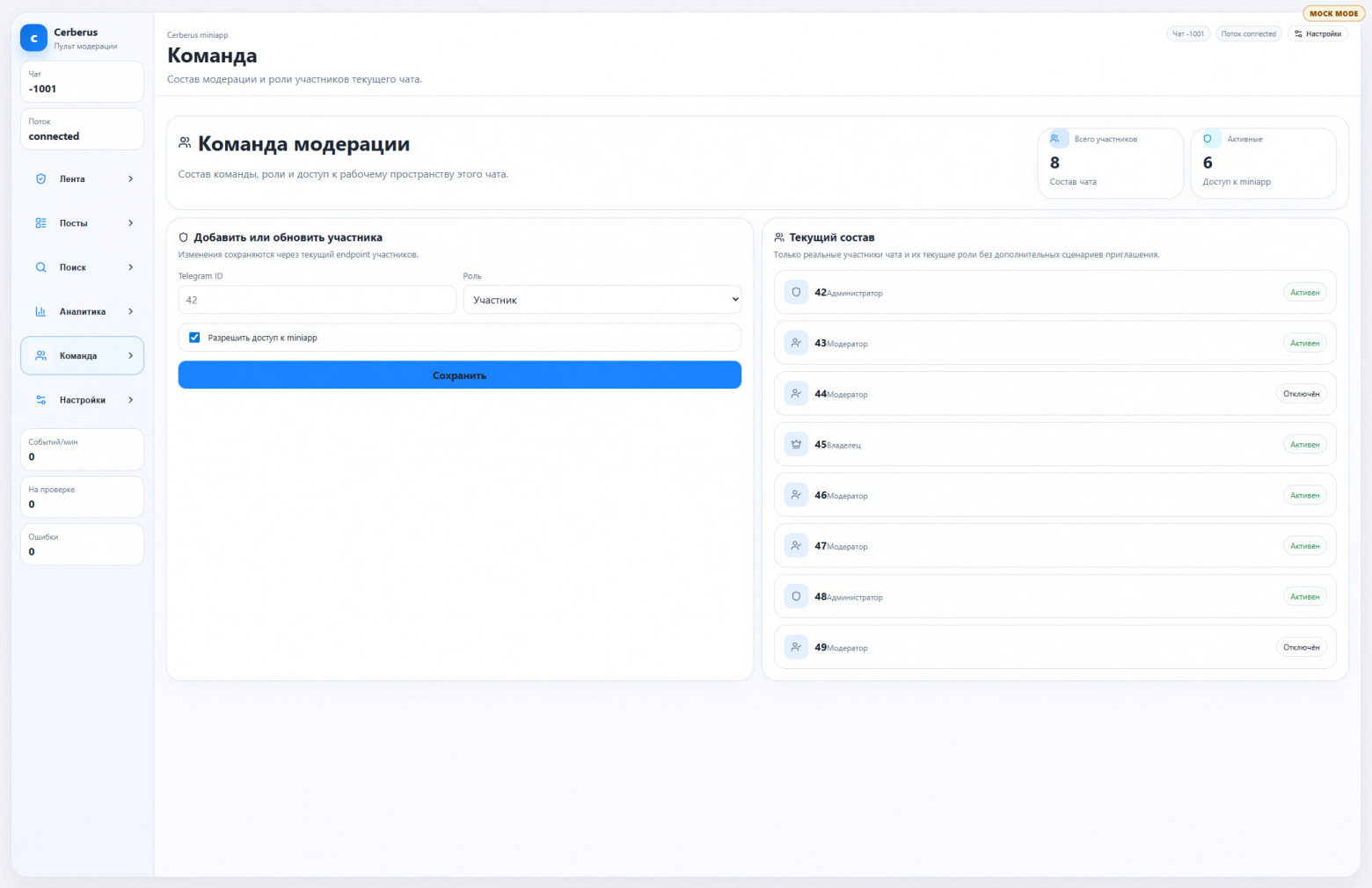Switch to the Аналитика section label

[x=83, y=312]
